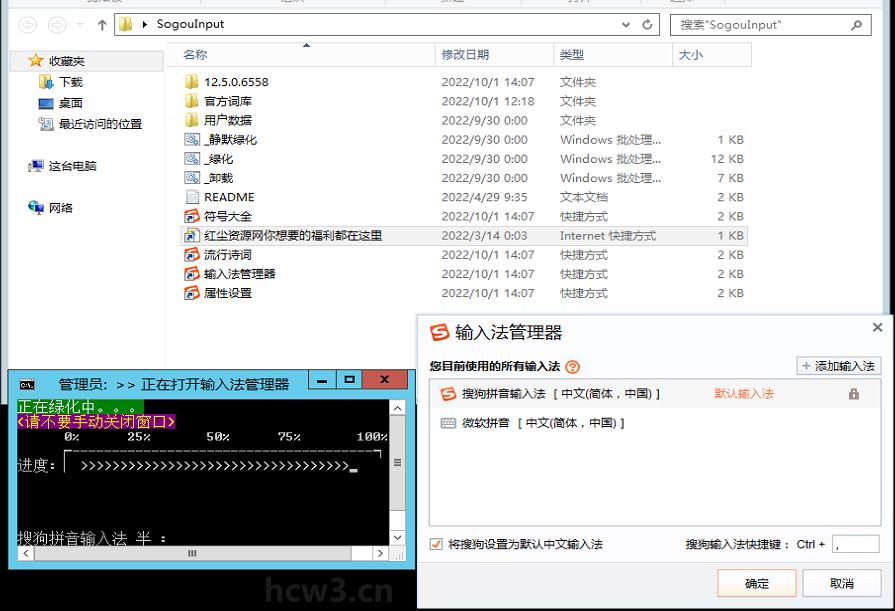Click the refresh icon in the address bar
Screen dimensions: 895x611
tap(647, 25)
